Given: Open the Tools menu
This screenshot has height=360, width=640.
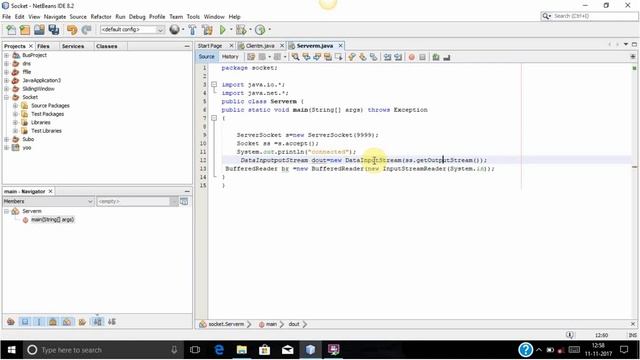Looking at the screenshot, I should (x=193, y=17).
